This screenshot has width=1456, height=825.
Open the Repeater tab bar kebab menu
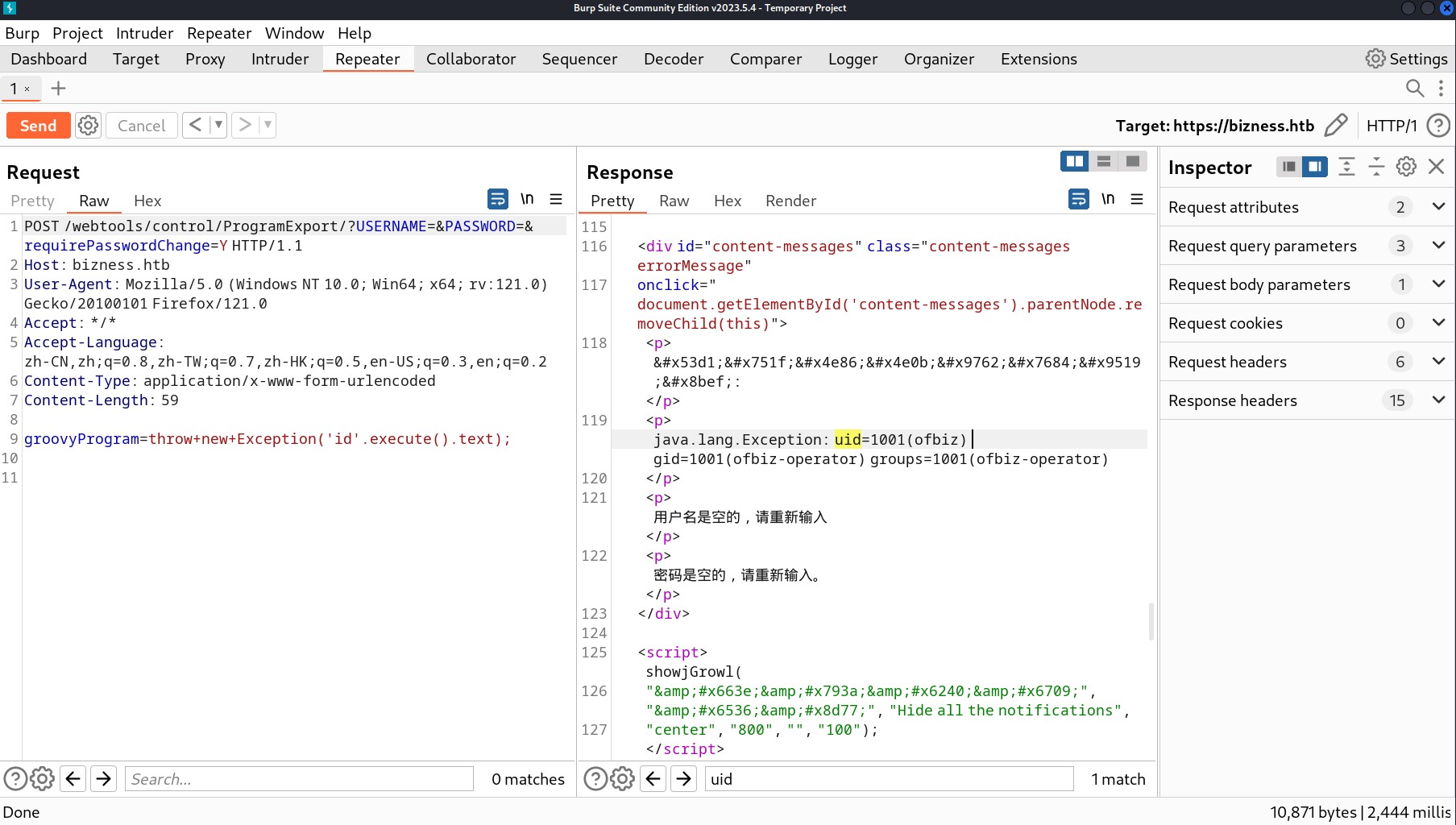[x=1441, y=89]
